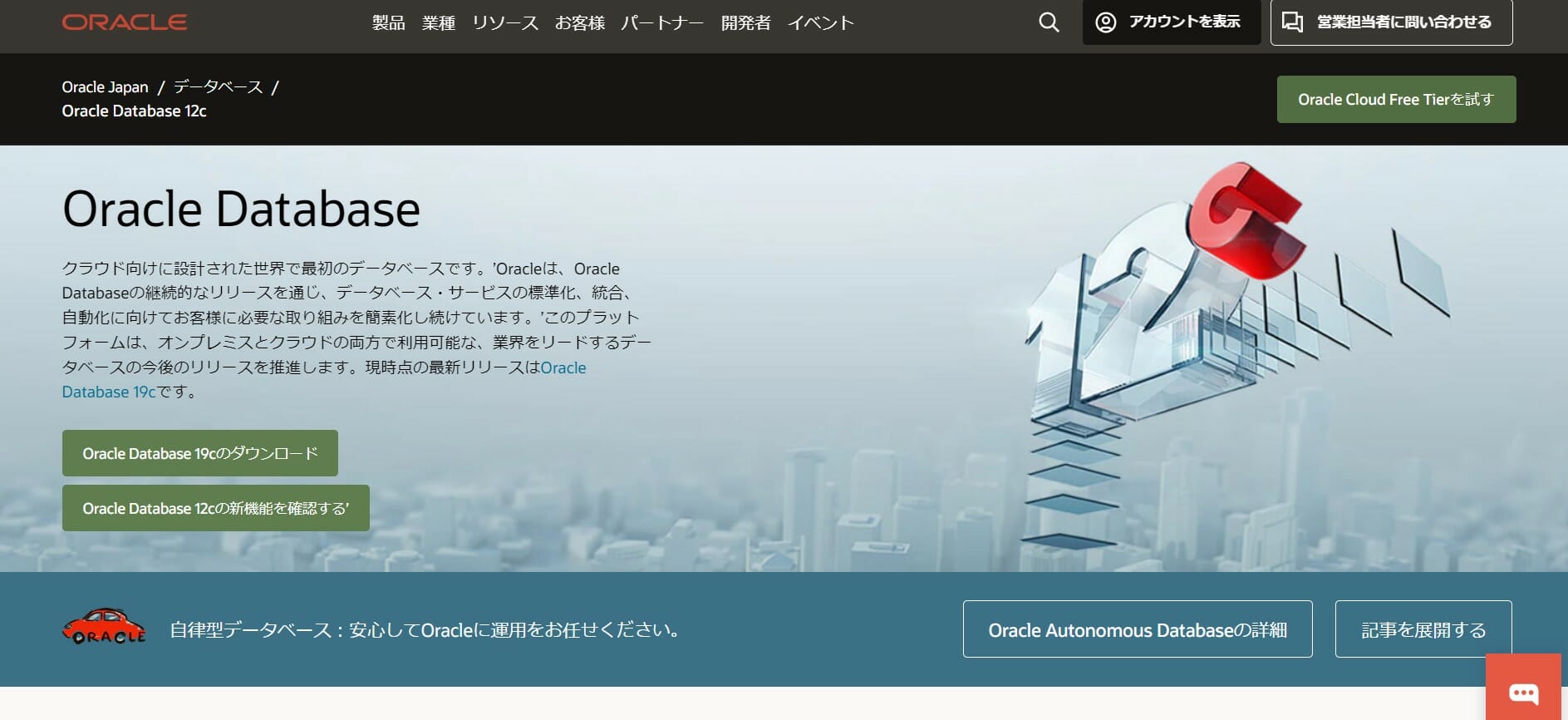Click the sales contact chat-bubbles icon
The height and width of the screenshot is (720, 1568).
1292,22
